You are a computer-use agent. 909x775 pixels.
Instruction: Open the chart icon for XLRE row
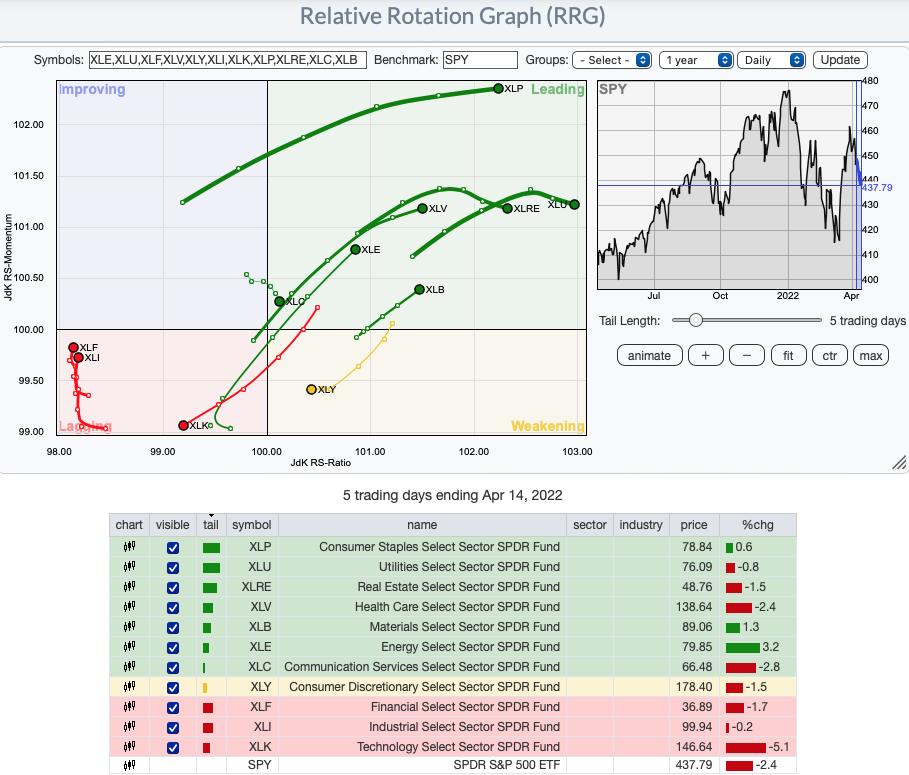[129, 587]
